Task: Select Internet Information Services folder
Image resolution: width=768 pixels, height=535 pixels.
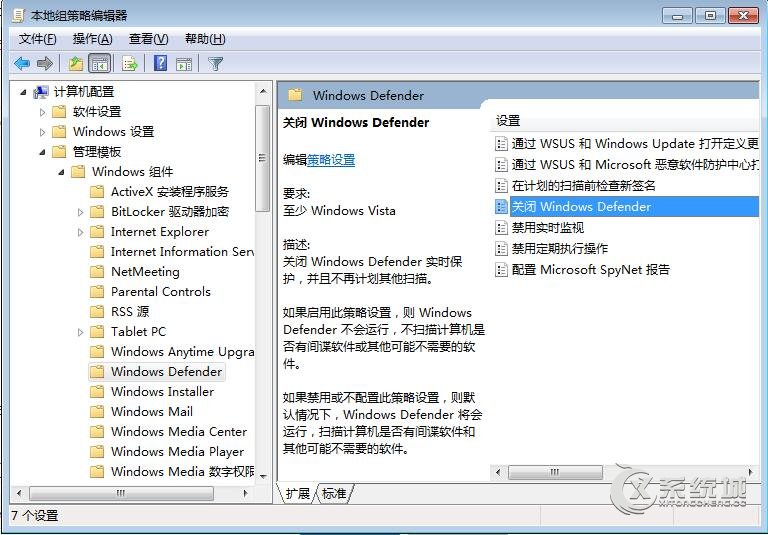Action: 182,251
